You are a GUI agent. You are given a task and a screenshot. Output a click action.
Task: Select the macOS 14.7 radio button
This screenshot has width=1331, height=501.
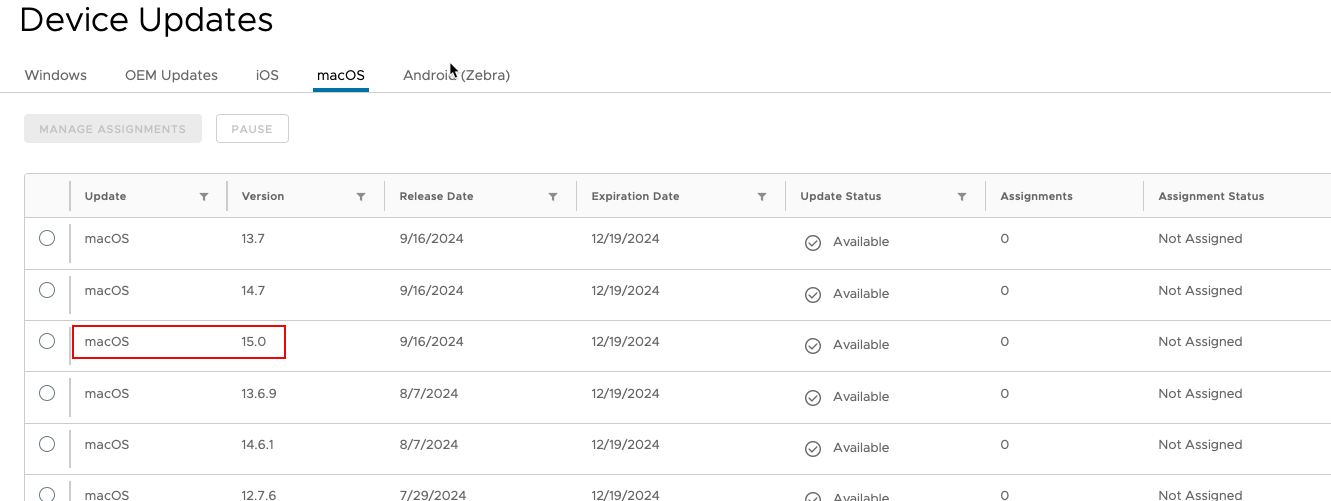(47, 290)
